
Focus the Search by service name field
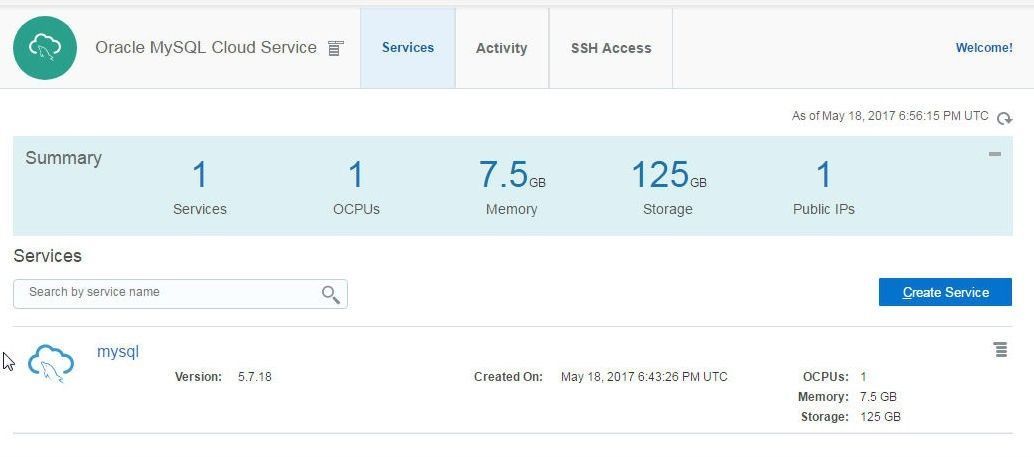(180, 294)
